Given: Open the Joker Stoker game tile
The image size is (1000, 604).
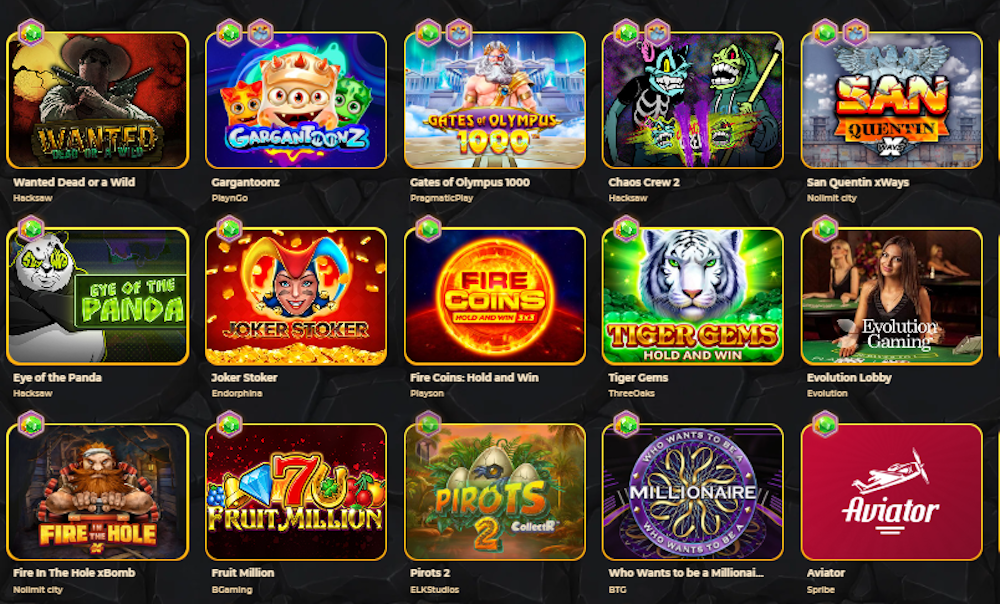Looking at the screenshot, I should (x=296, y=296).
